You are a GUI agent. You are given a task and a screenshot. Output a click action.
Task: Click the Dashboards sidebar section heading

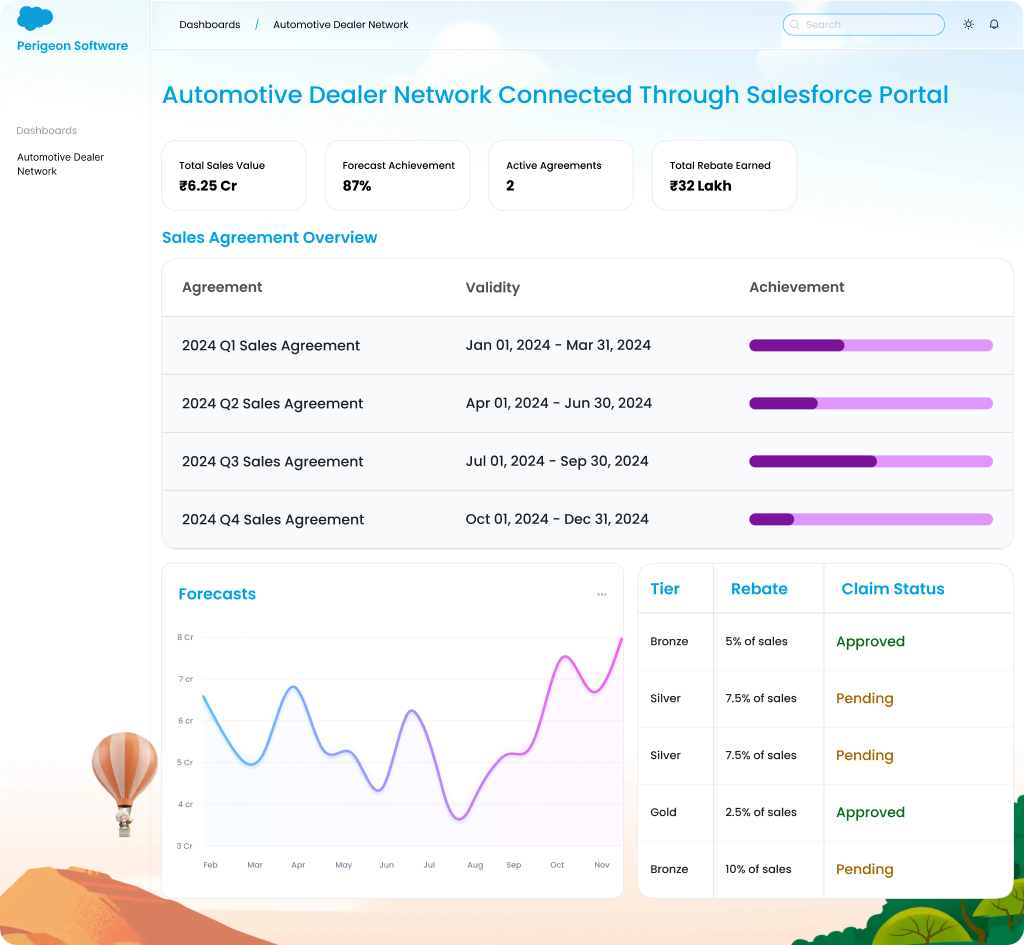[47, 131]
